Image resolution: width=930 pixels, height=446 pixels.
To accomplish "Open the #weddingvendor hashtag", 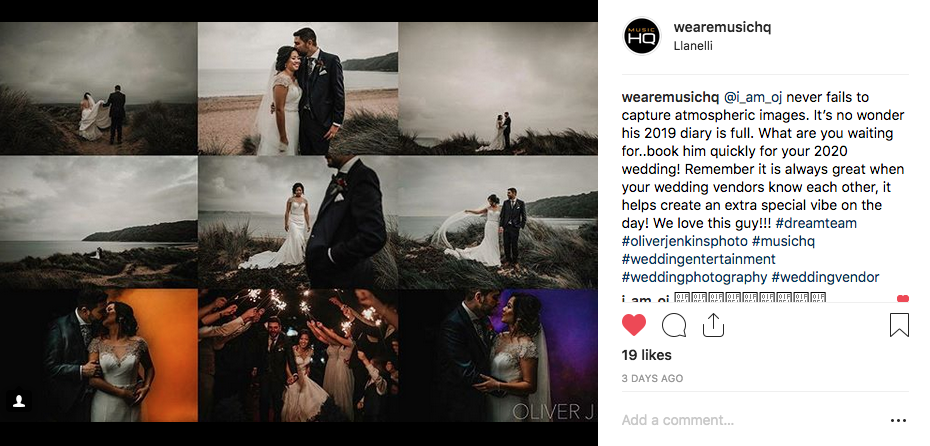I will pos(826,277).
